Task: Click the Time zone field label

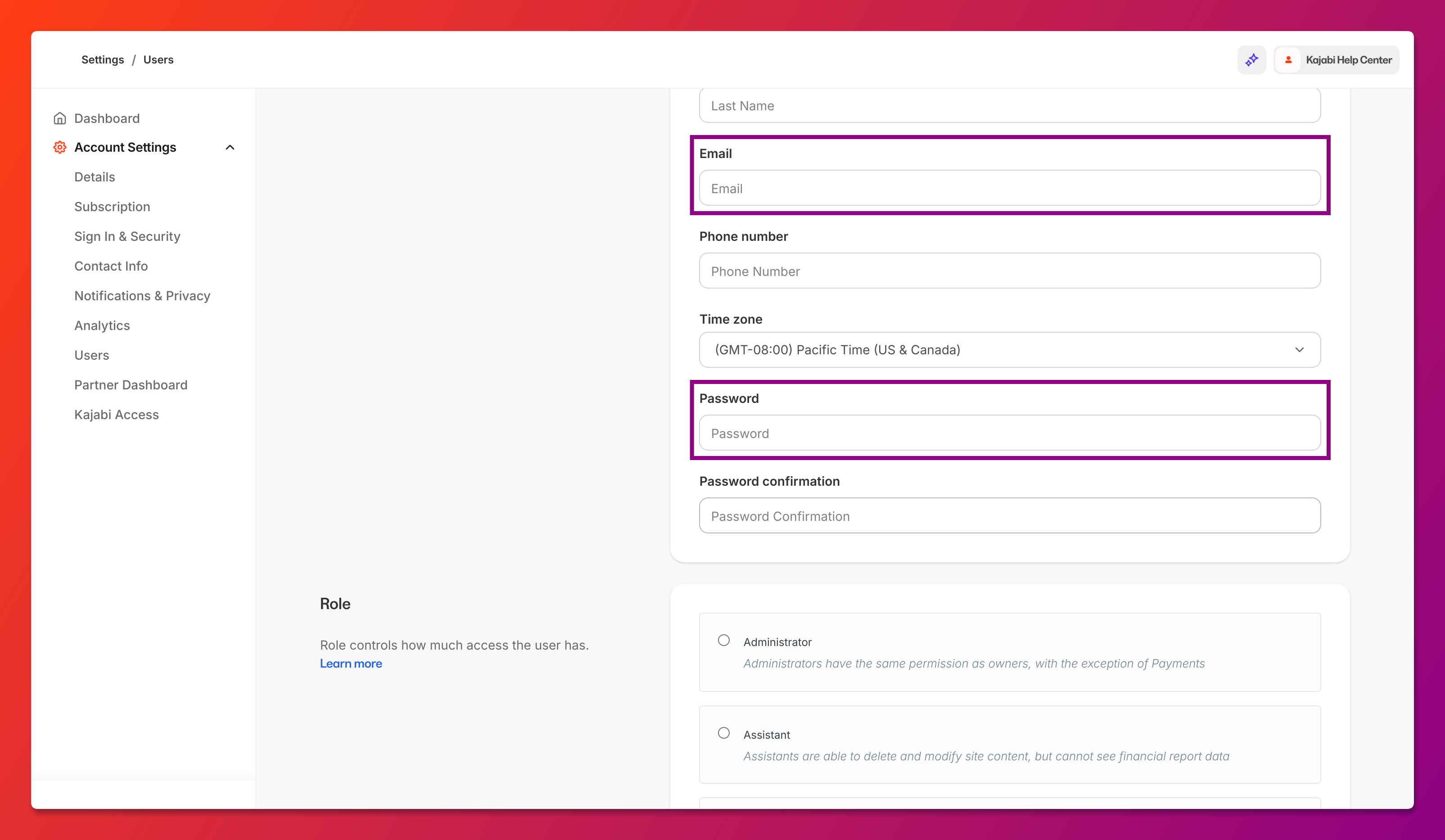Action: [x=731, y=319]
